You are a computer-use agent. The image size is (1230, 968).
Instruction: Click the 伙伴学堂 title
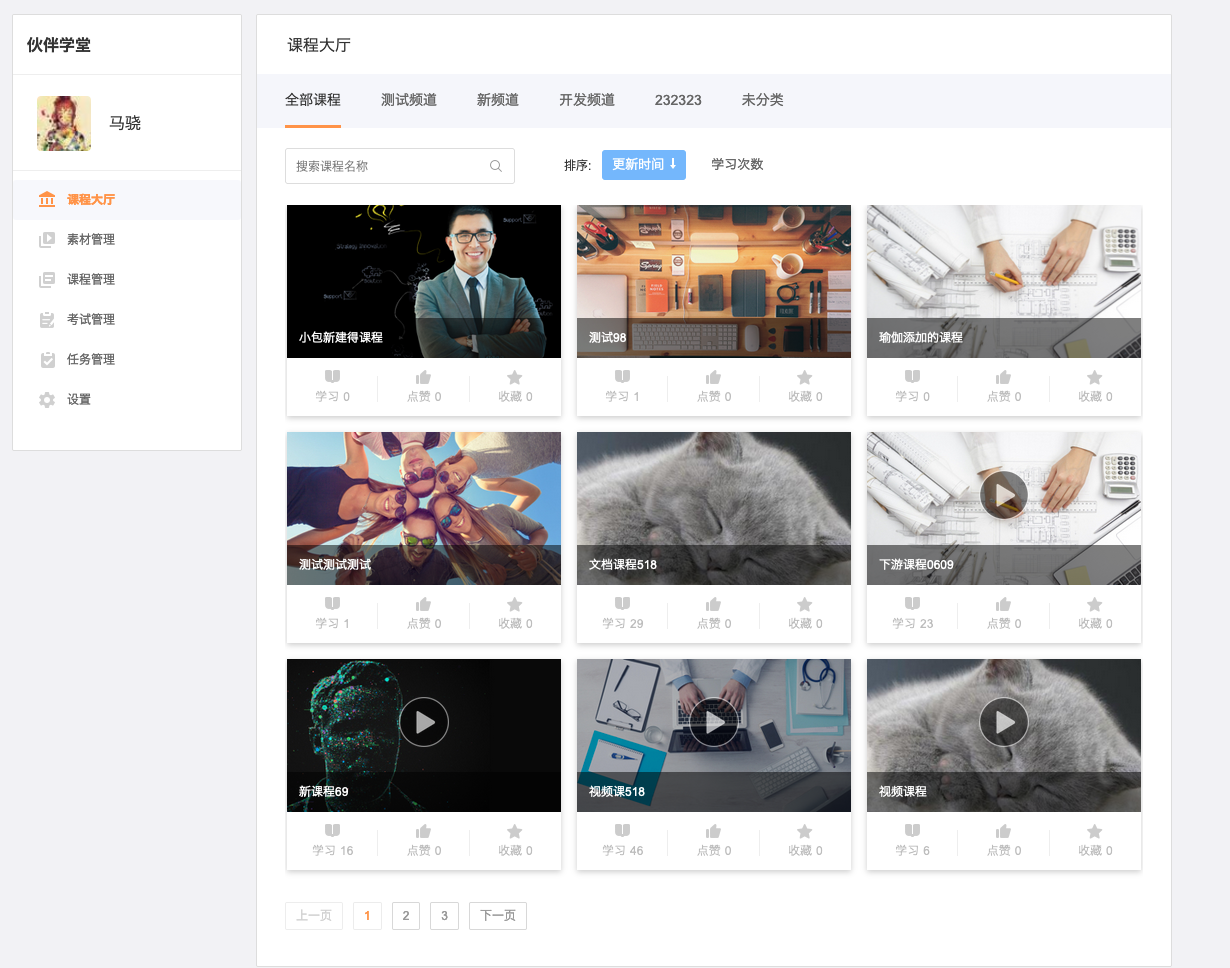click(x=59, y=45)
